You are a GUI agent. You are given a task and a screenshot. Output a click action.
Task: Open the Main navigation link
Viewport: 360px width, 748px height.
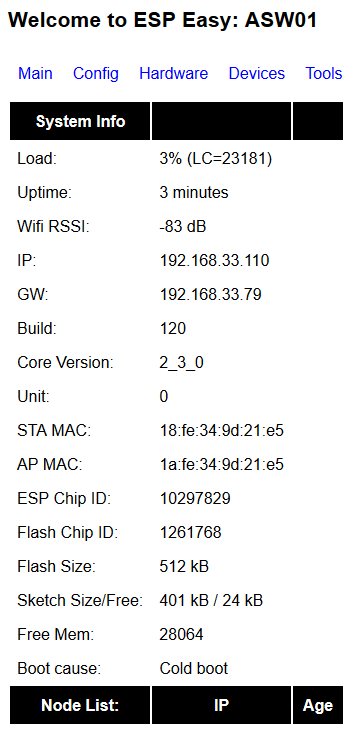point(35,73)
